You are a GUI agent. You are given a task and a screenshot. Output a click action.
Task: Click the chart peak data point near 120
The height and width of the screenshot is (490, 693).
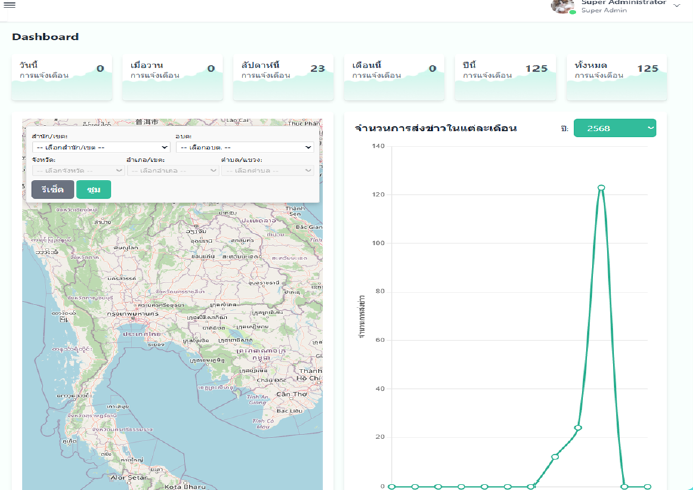[601, 187]
